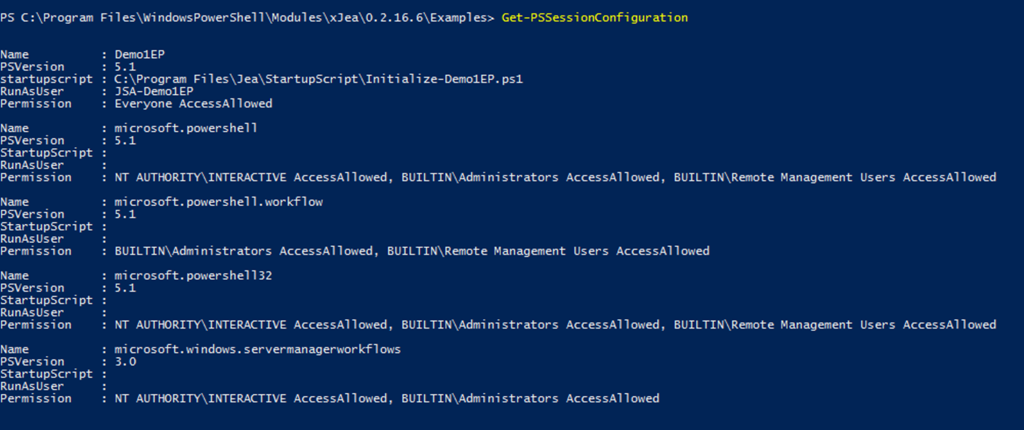Click the lowercase startupscript label under Demo1EP
Viewport: 1024px width, 430px height.
click(48, 78)
